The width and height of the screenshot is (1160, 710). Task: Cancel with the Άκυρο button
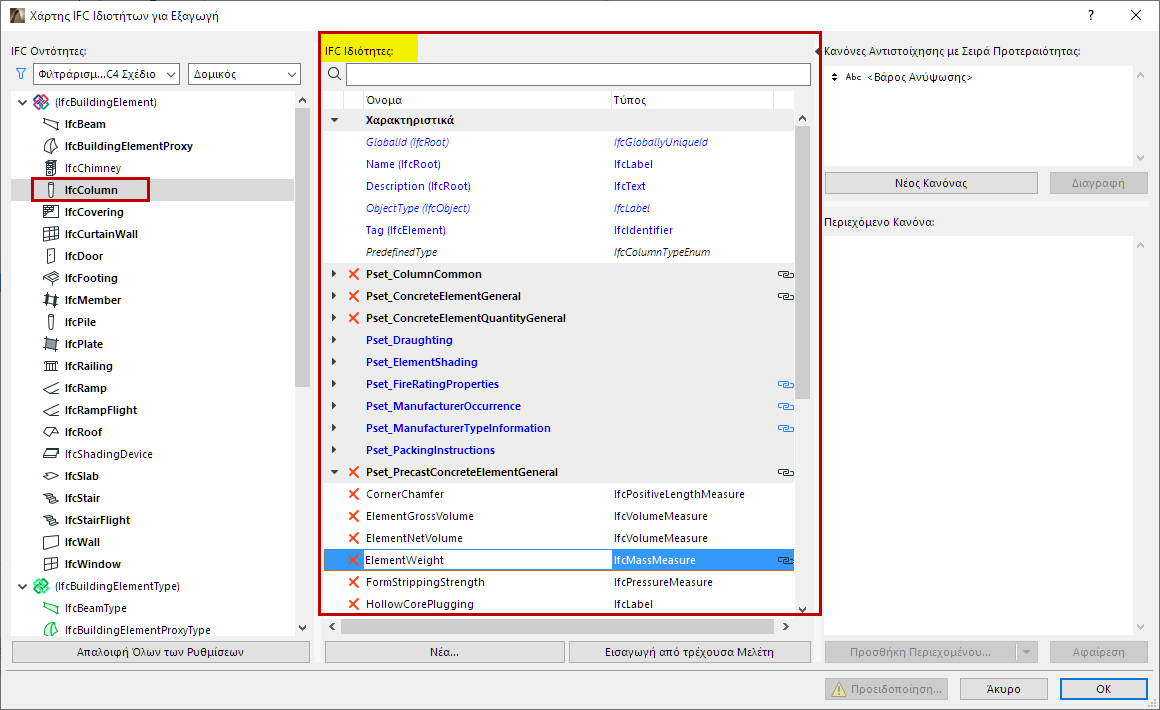[x=1003, y=689]
